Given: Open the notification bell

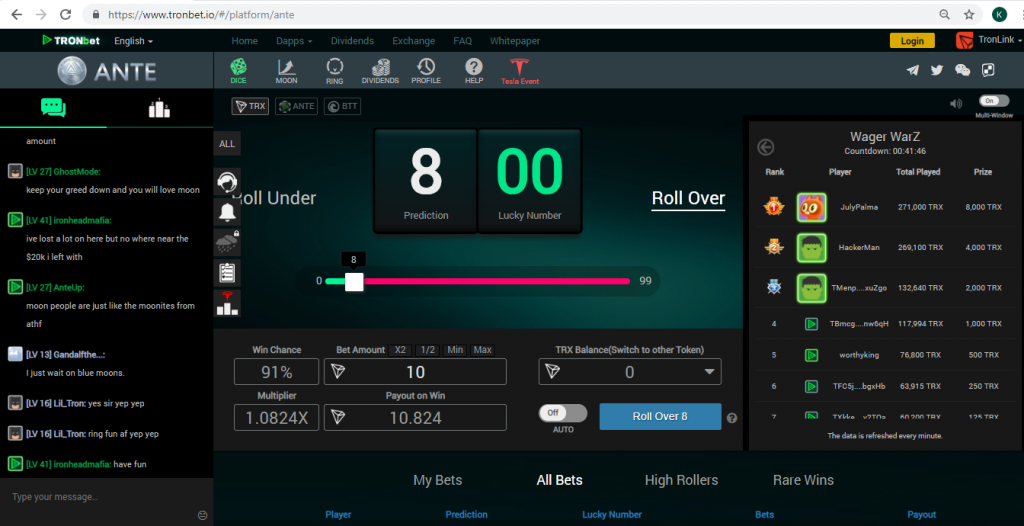Looking at the screenshot, I should (x=227, y=212).
